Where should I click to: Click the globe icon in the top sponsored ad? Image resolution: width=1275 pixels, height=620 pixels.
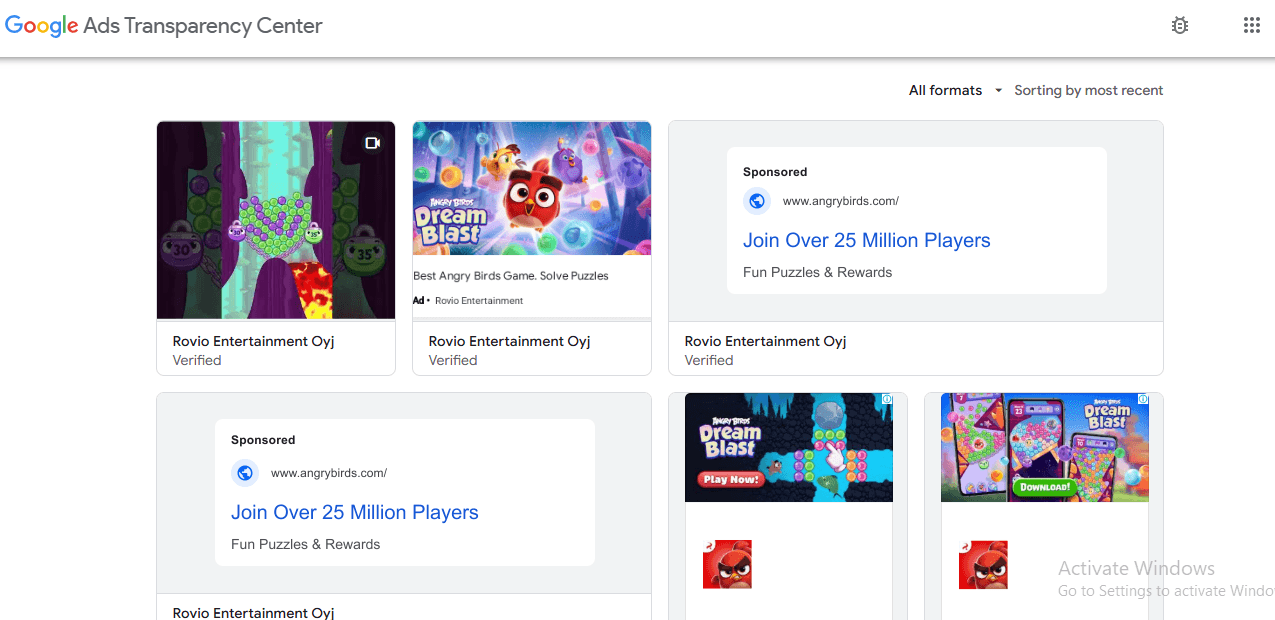(757, 201)
